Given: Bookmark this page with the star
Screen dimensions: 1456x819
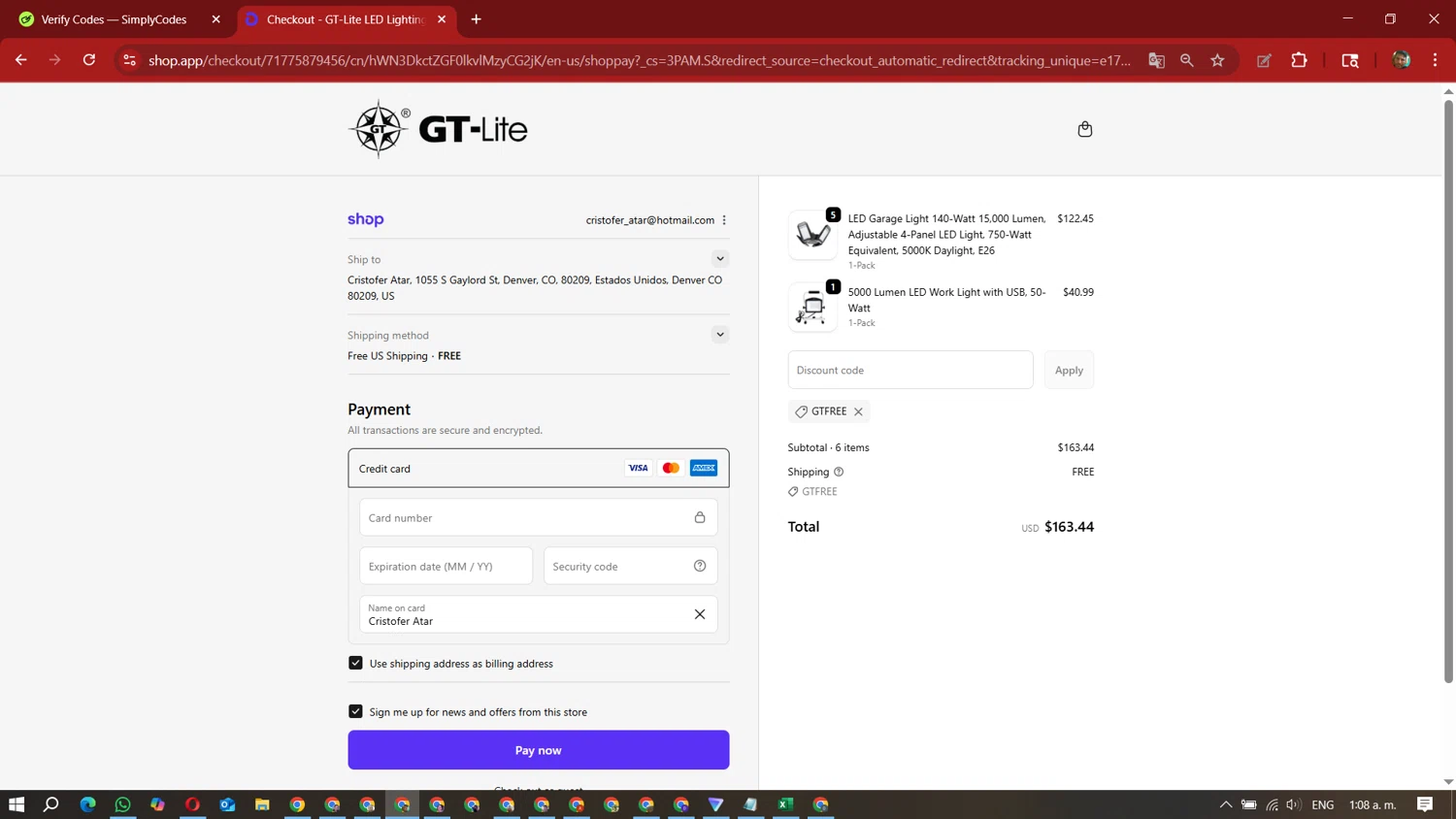Looking at the screenshot, I should click(1217, 60).
